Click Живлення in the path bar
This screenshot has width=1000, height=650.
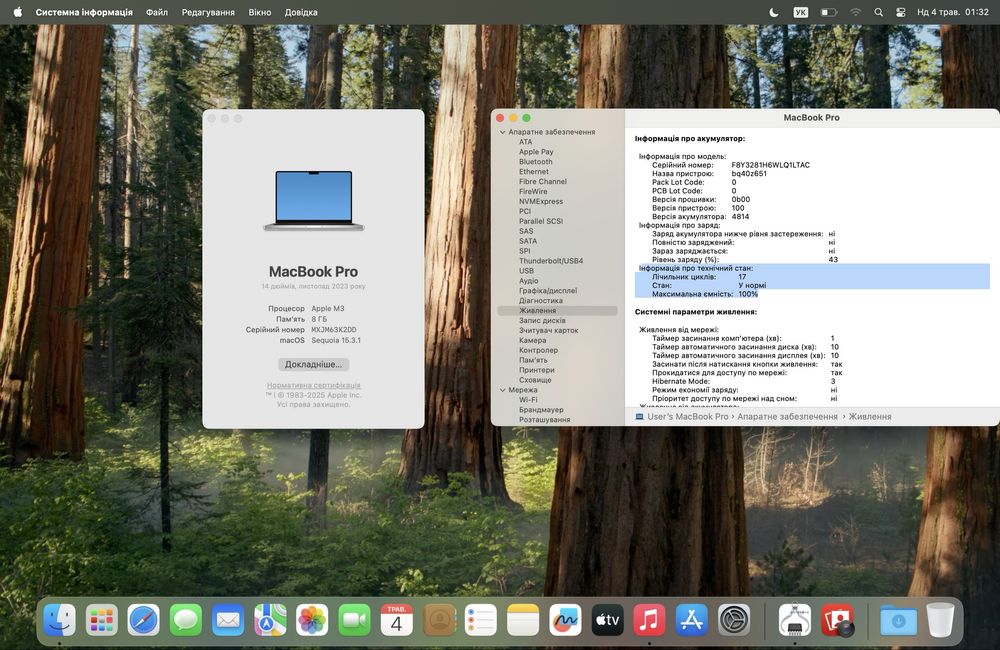(x=870, y=417)
